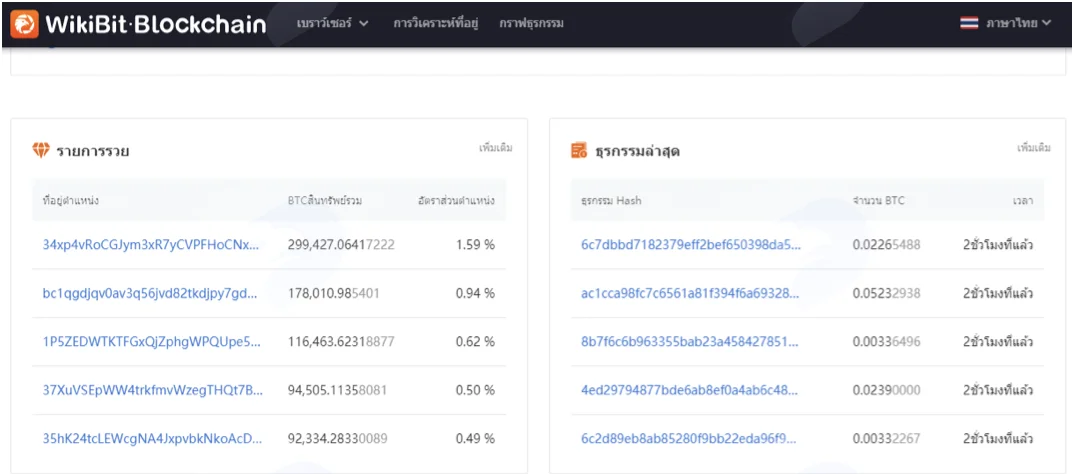The height and width of the screenshot is (474, 1072).
Task: Open กราฟธุรกรรม menu item
Action: coord(531,23)
